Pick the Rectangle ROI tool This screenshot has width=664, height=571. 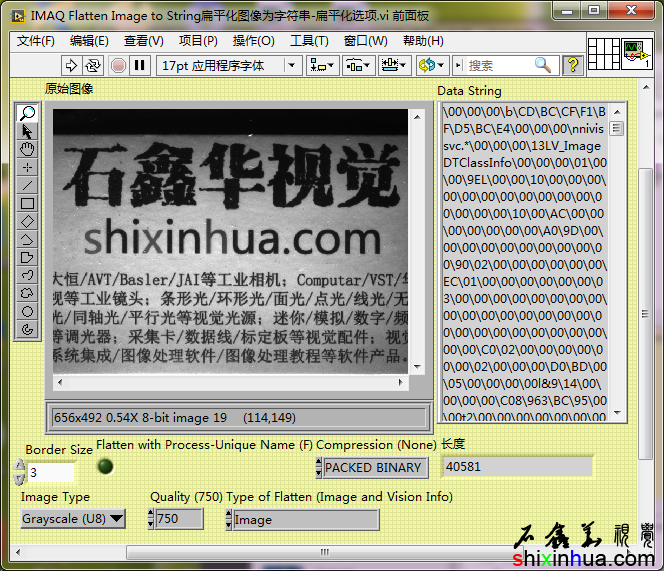[27, 203]
